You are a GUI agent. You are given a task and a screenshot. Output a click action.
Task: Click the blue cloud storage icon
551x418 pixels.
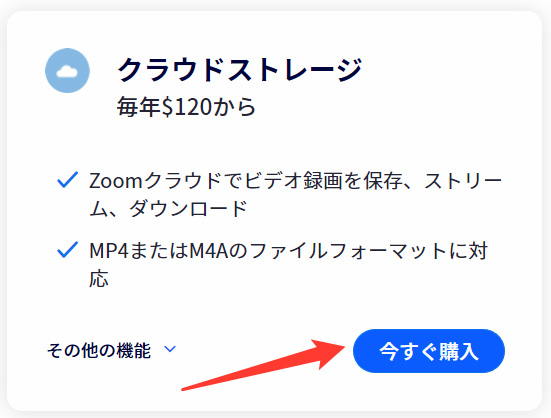(x=67, y=71)
